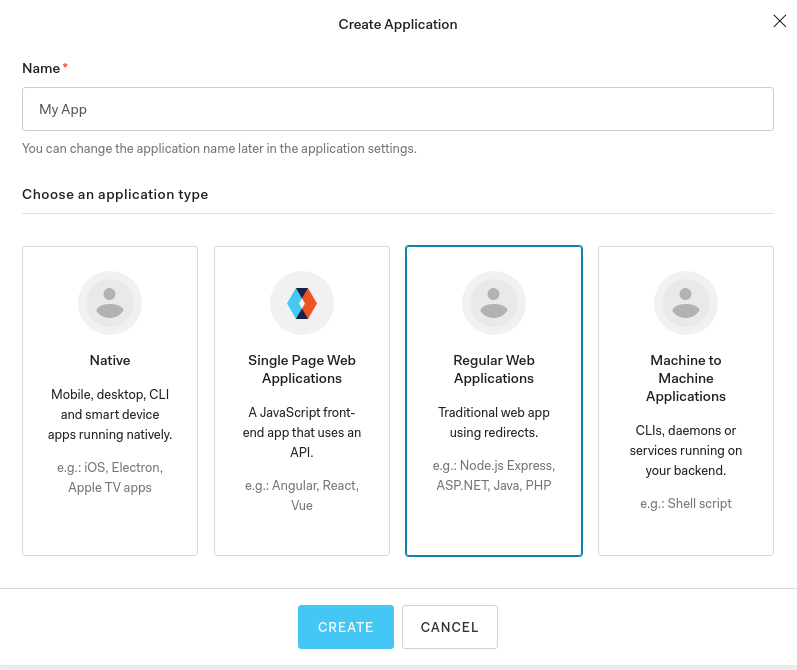This screenshot has height=670, width=797.
Task: Select the Regular Web Applications card
Action: (494, 401)
